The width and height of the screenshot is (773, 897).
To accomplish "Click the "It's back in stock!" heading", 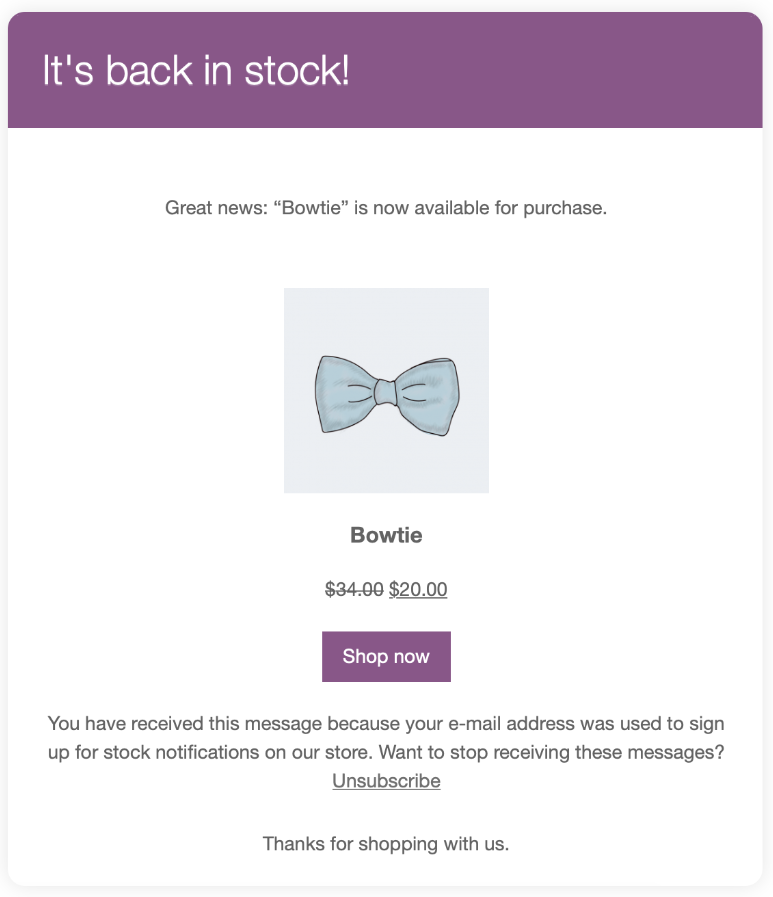I will tap(196, 71).
